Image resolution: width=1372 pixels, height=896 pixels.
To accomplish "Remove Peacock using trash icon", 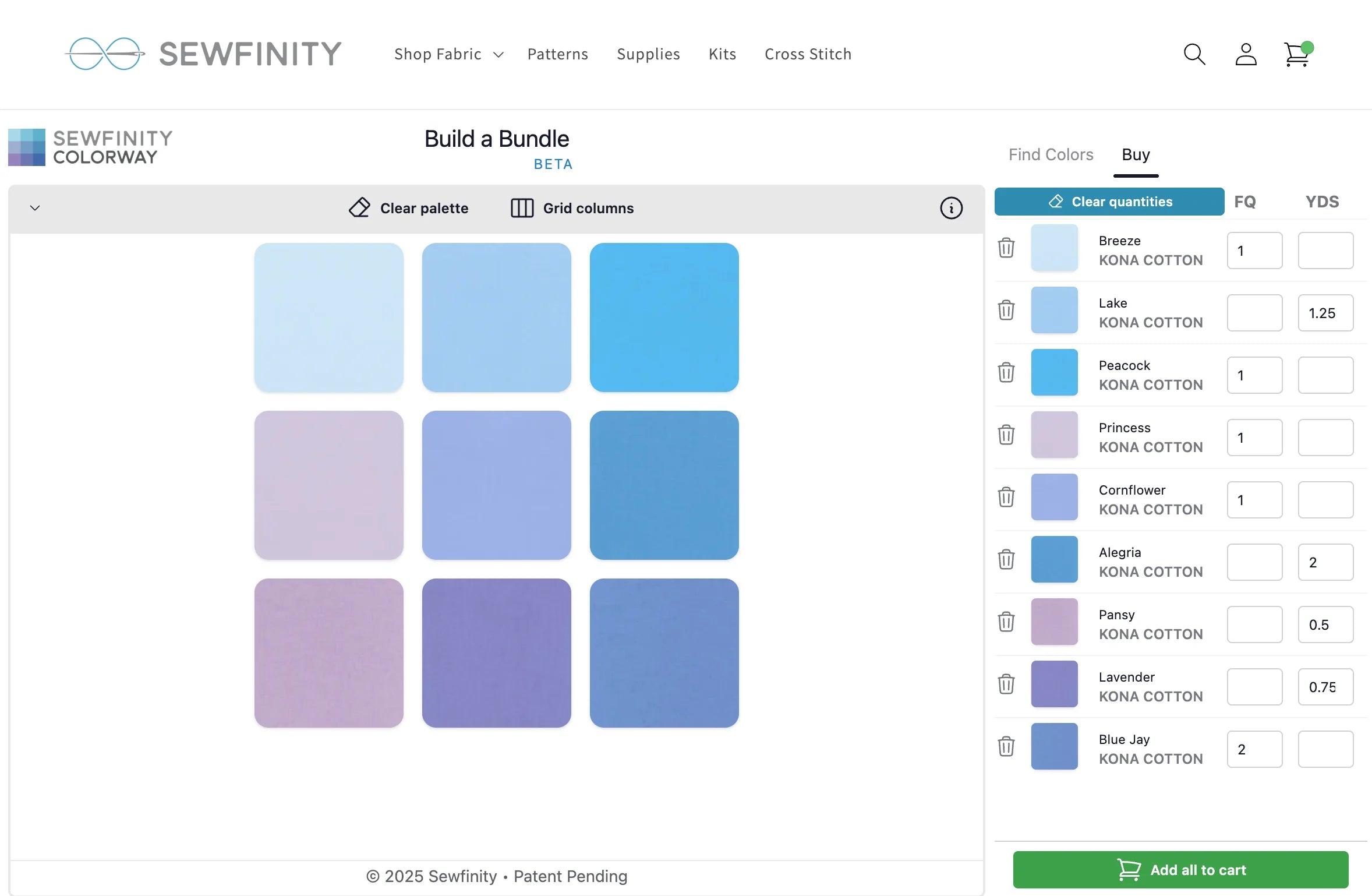I will pyautogui.click(x=1006, y=372).
